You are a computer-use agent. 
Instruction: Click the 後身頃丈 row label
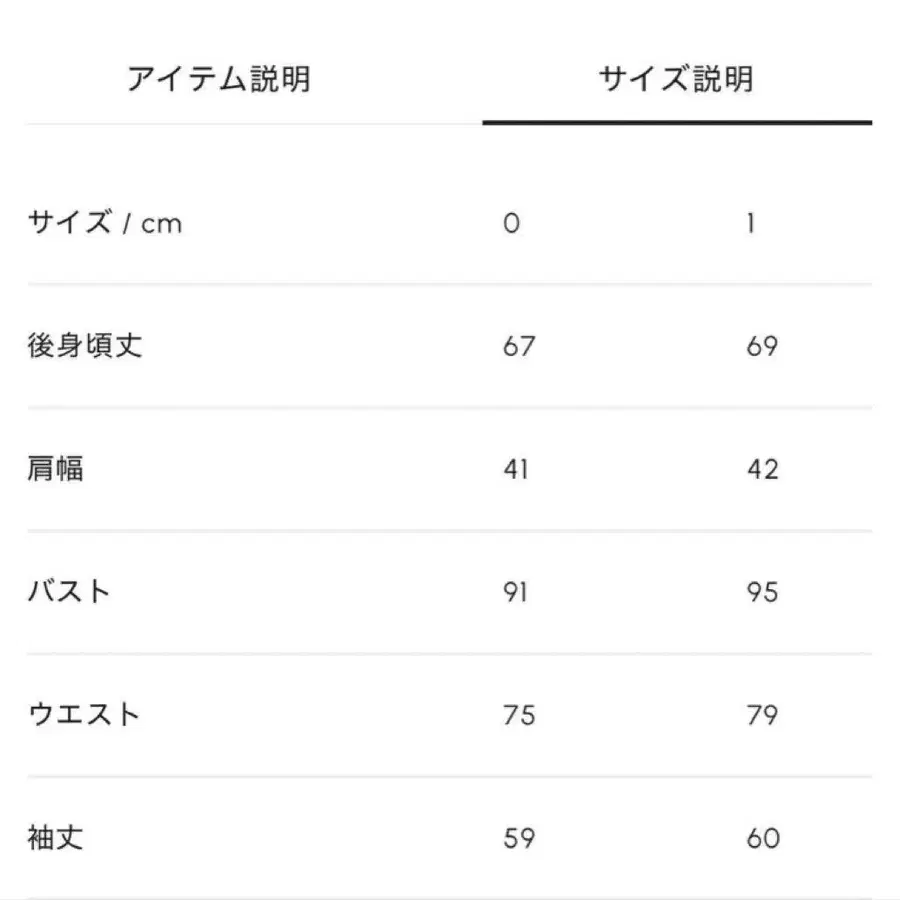pyautogui.click(x=82, y=345)
